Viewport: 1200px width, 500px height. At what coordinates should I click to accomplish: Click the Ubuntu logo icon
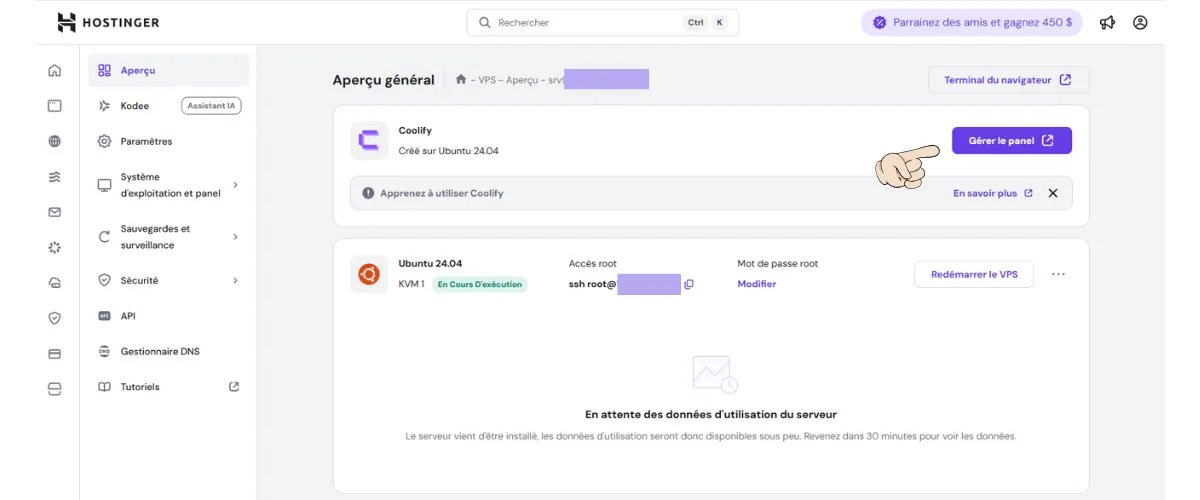[369, 274]
